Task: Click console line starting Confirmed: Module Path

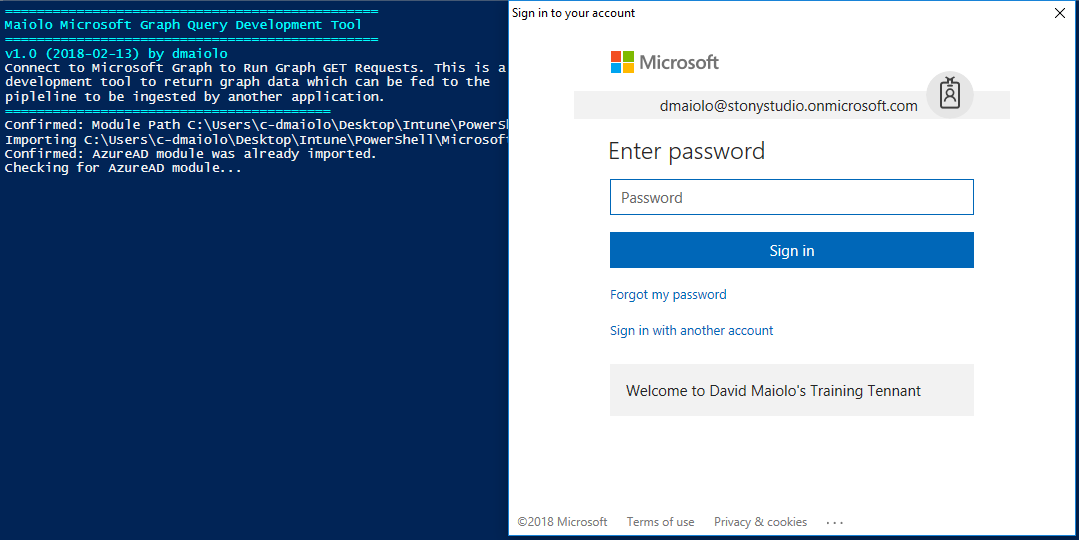Action: 256,125
